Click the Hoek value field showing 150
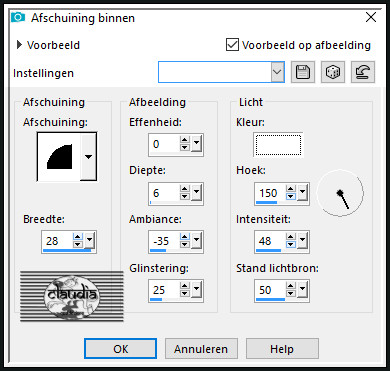This screenshot has height=371, width=390. click(x=271, y=193)
